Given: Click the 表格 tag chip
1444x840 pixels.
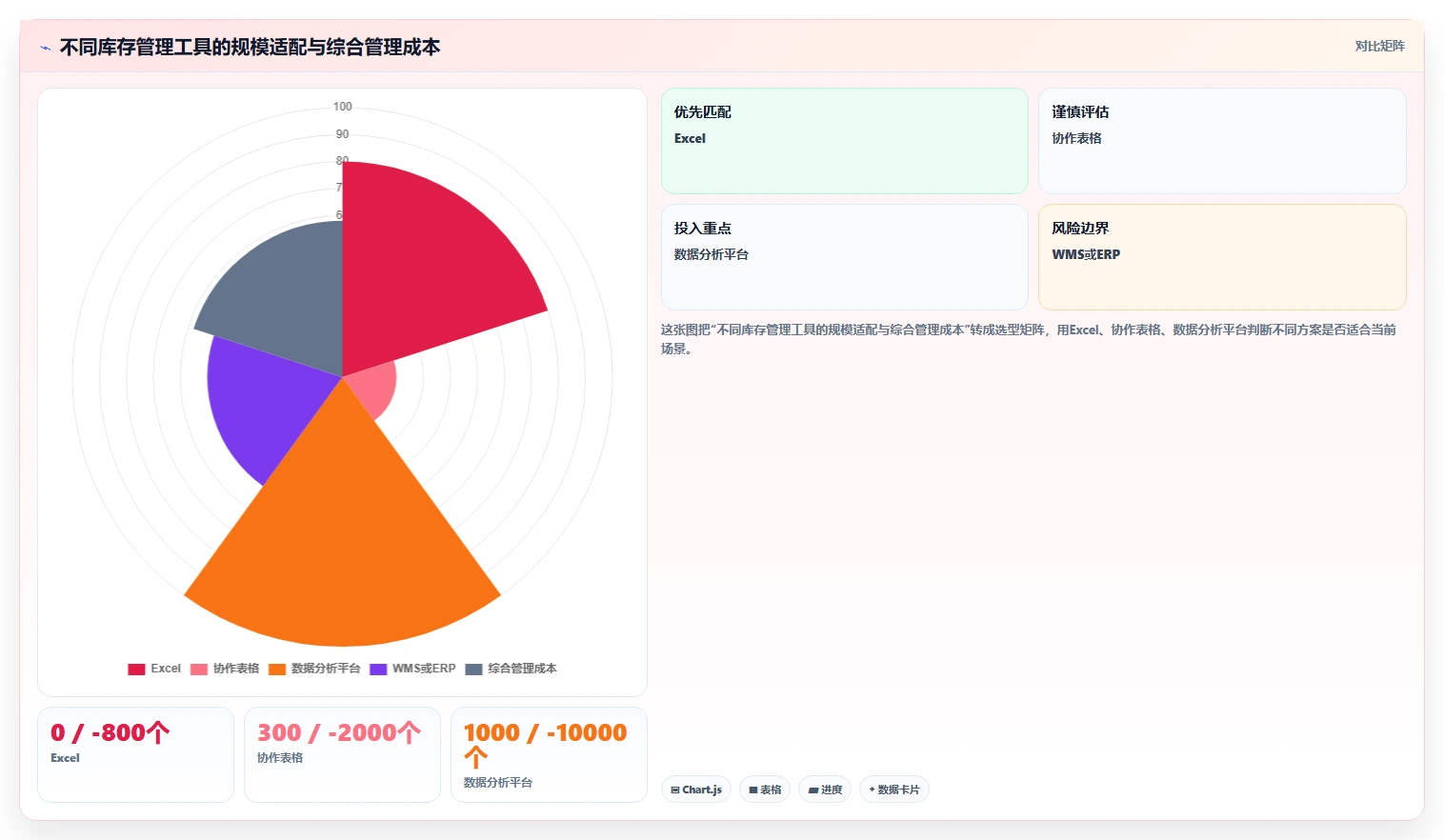Looking at the screenshot, I should coord(765,790).
